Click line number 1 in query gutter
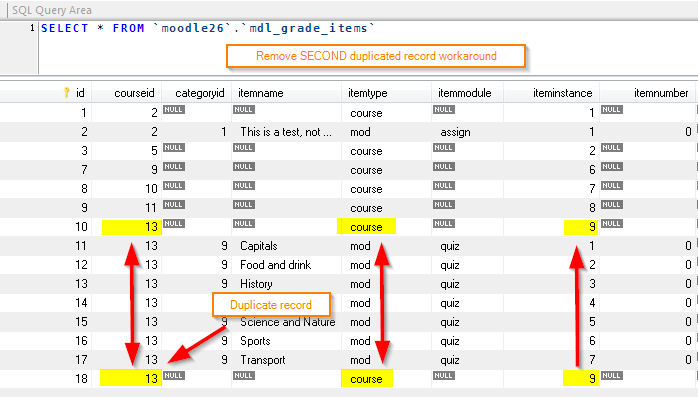Image resolution: width=698 pixels, height=397 pixels. [32, 28]
